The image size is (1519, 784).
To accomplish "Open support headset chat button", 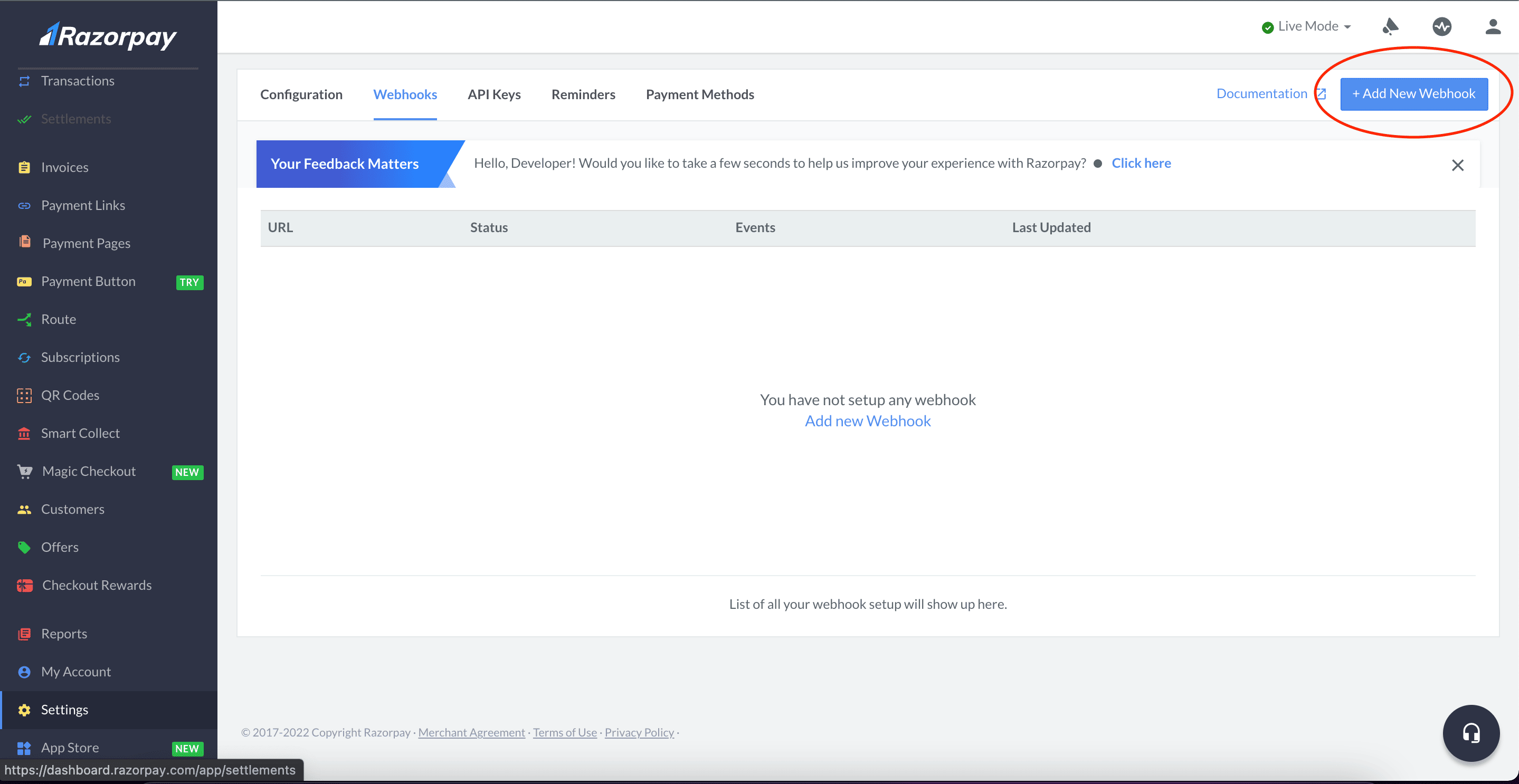I will point(1470,733).
